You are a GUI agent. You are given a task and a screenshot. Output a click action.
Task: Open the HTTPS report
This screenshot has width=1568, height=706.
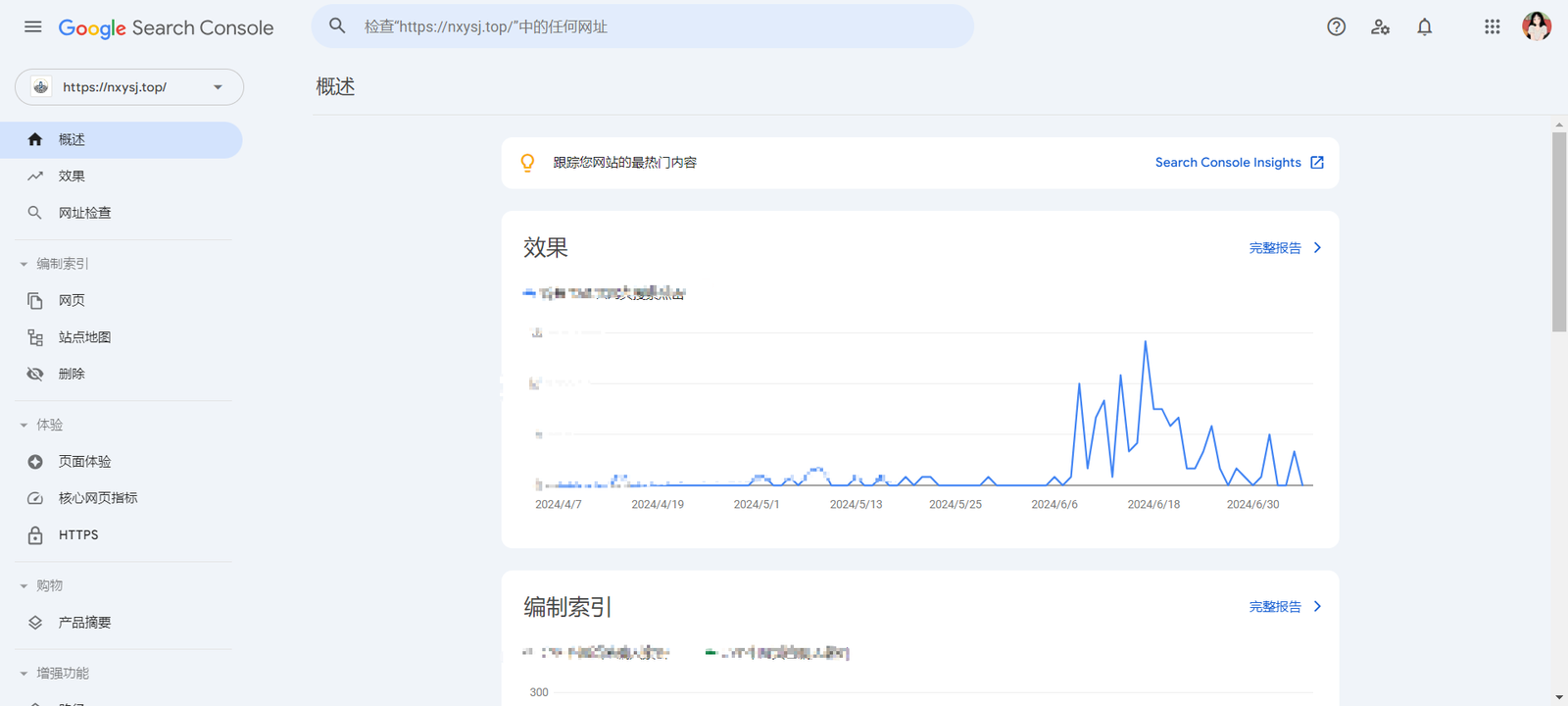point(78,535)
